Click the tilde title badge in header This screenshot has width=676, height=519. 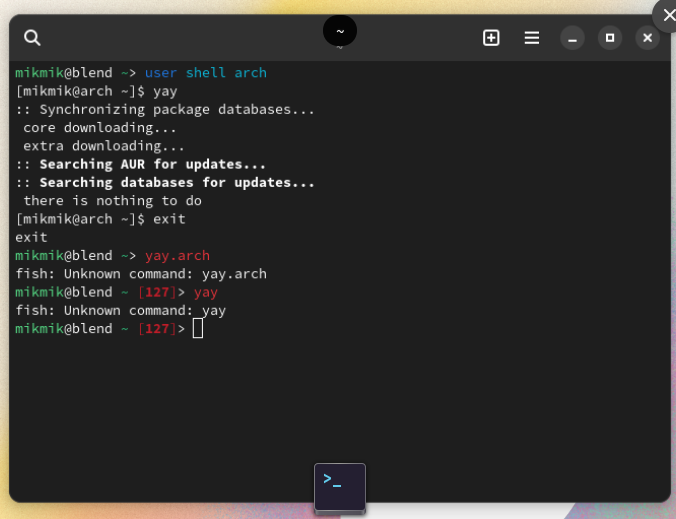pos(340,31)
